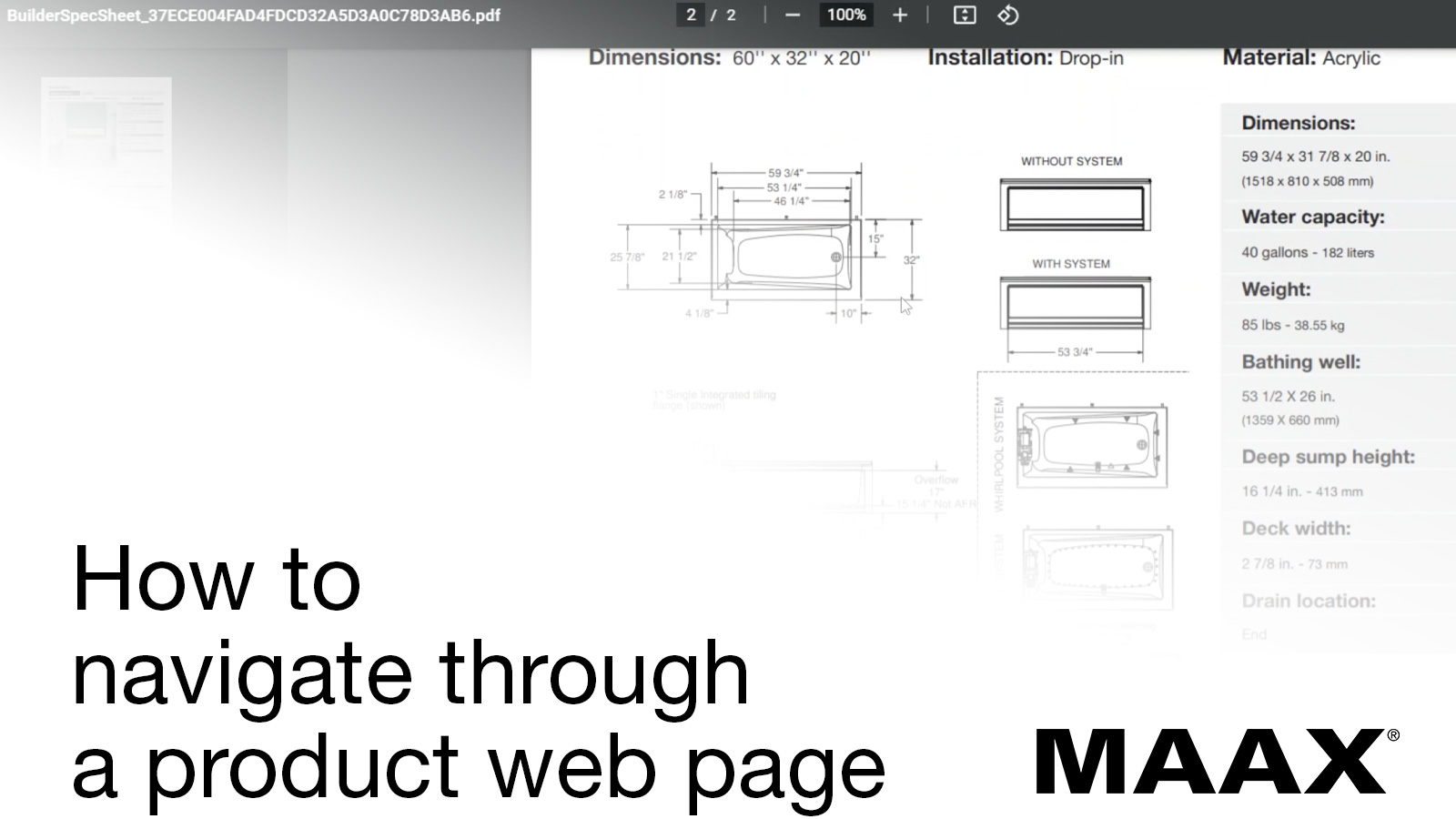Click the zoom in plus icon
1456x819 pixels.
pyautogui.click(x=900, y=15)
